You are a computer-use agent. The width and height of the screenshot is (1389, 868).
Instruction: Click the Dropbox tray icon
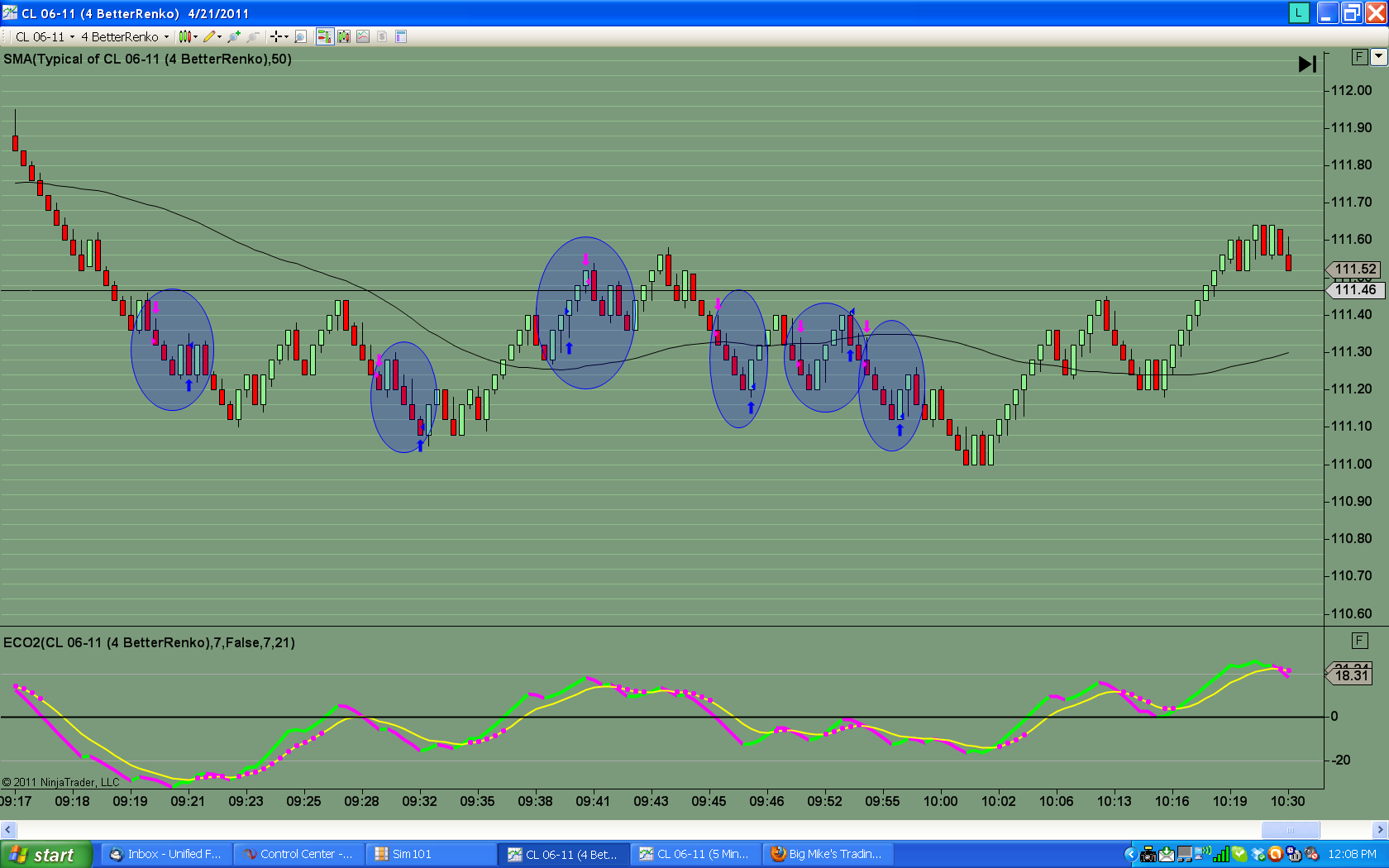1258,855
